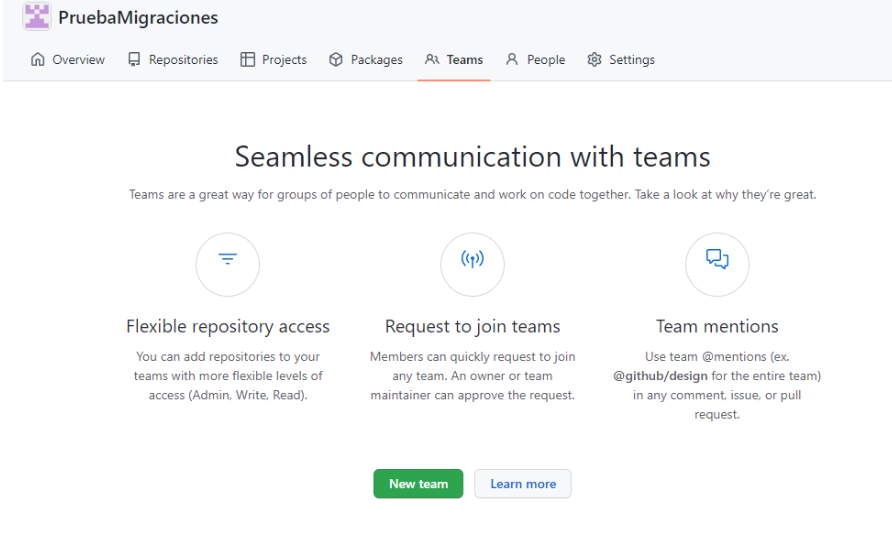Image resolution: width=892 pixels, height=538 pixels.
Task: Click the 'You can add repositories' description
Action: pyautogui.click(x=228, y=376)
